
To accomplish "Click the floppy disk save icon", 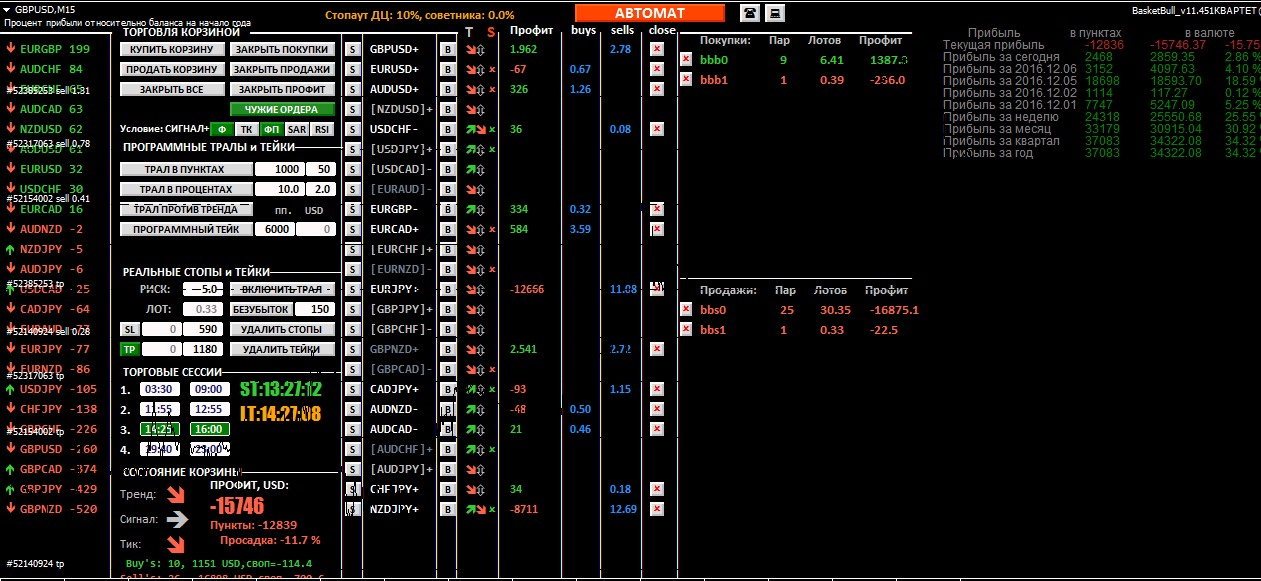I will click(x=774, y=13).
